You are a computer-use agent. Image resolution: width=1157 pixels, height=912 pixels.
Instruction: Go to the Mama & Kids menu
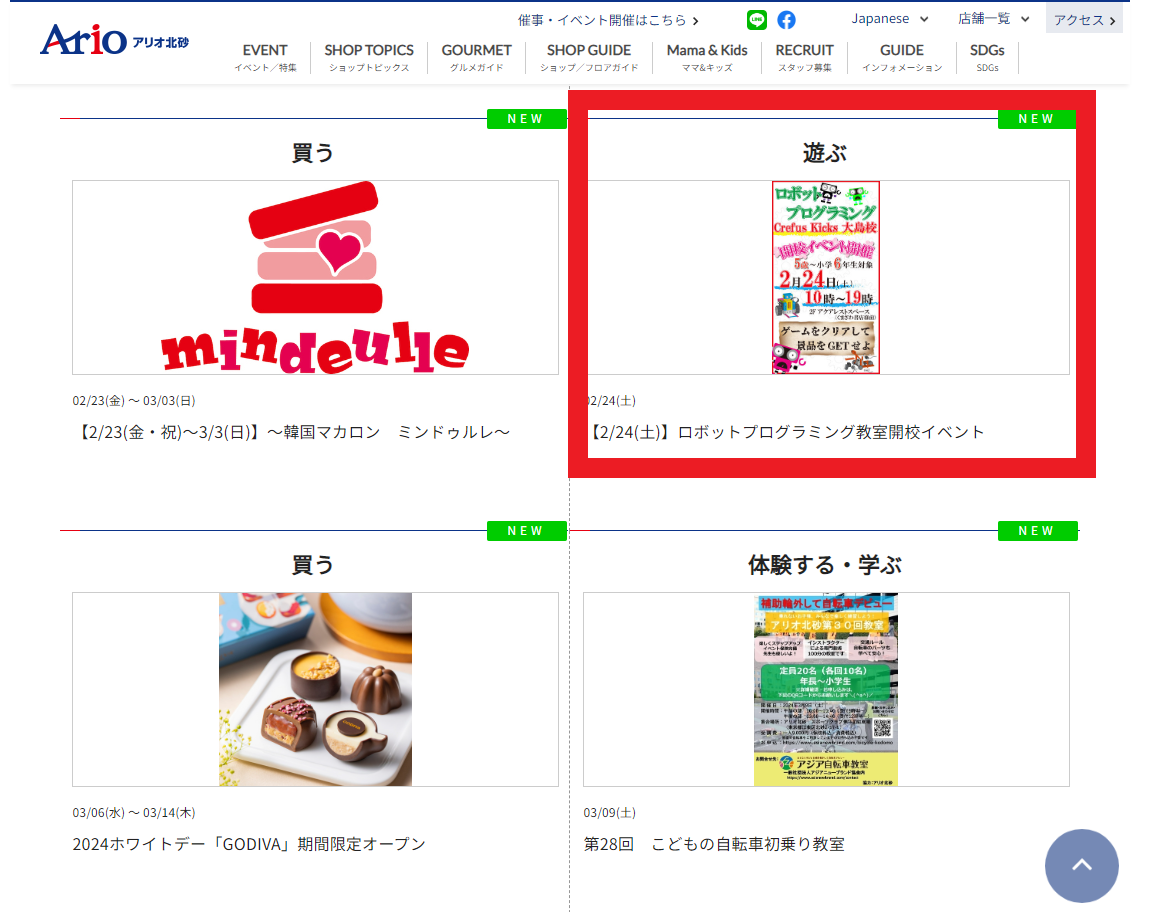707,58
